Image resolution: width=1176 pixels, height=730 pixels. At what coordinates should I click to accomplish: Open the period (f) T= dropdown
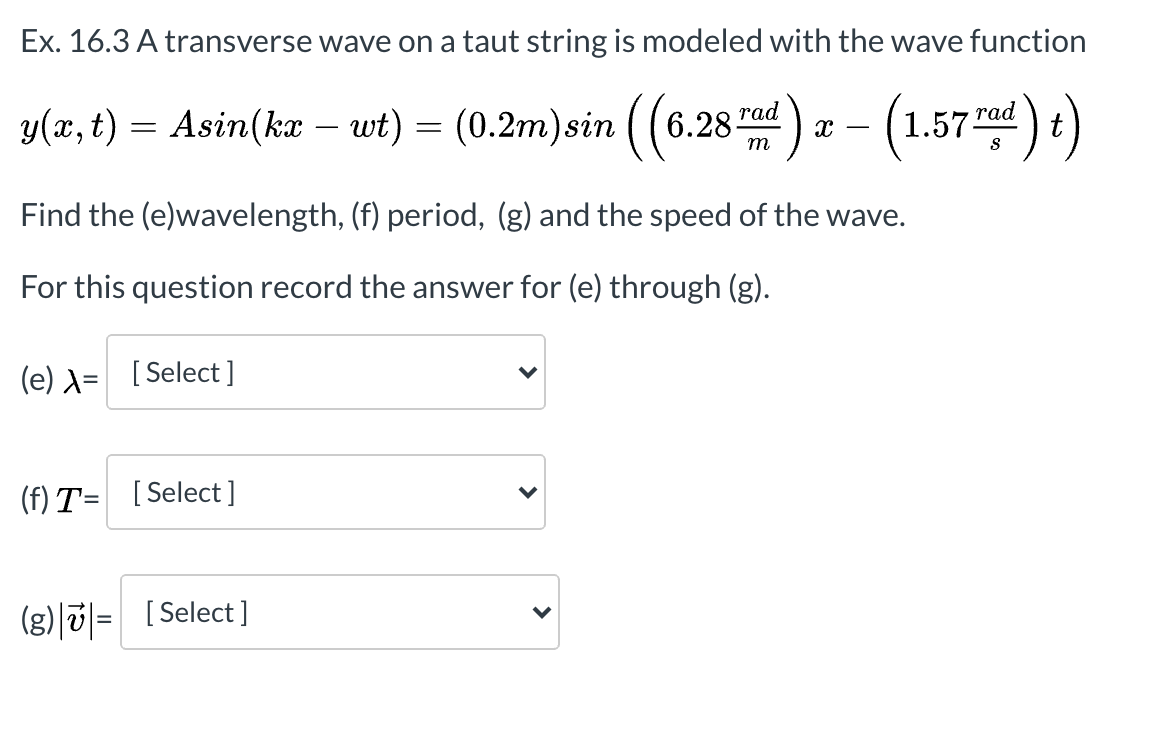(326, 492)
